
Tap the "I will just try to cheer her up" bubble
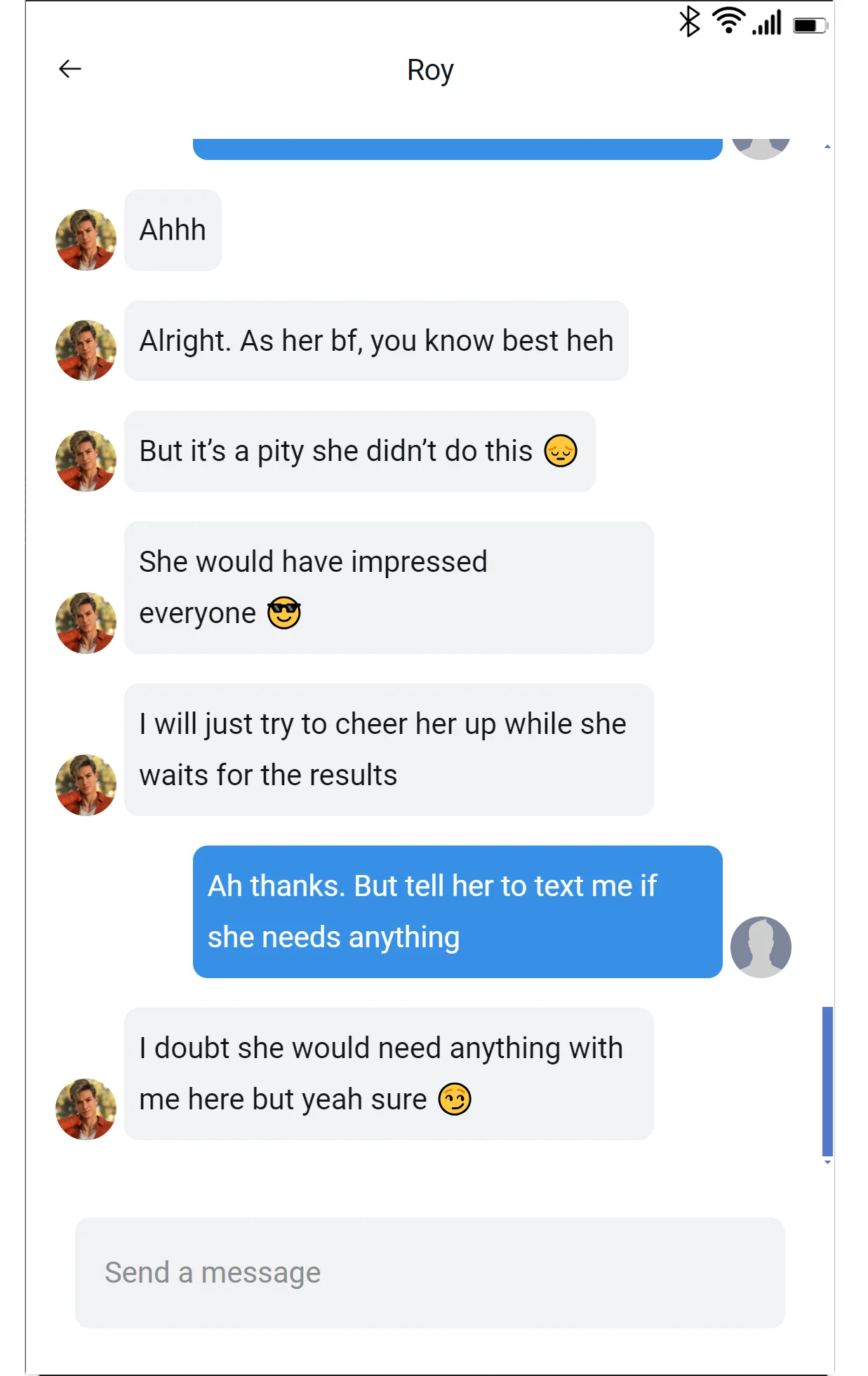pyautogui.click(x=389, y=749)
